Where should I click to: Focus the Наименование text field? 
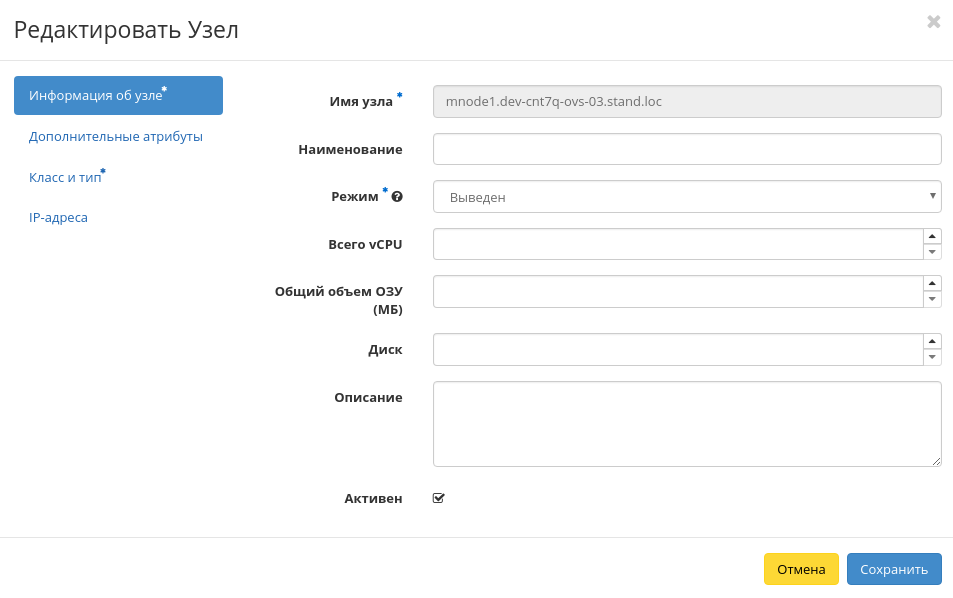point(686,149)
